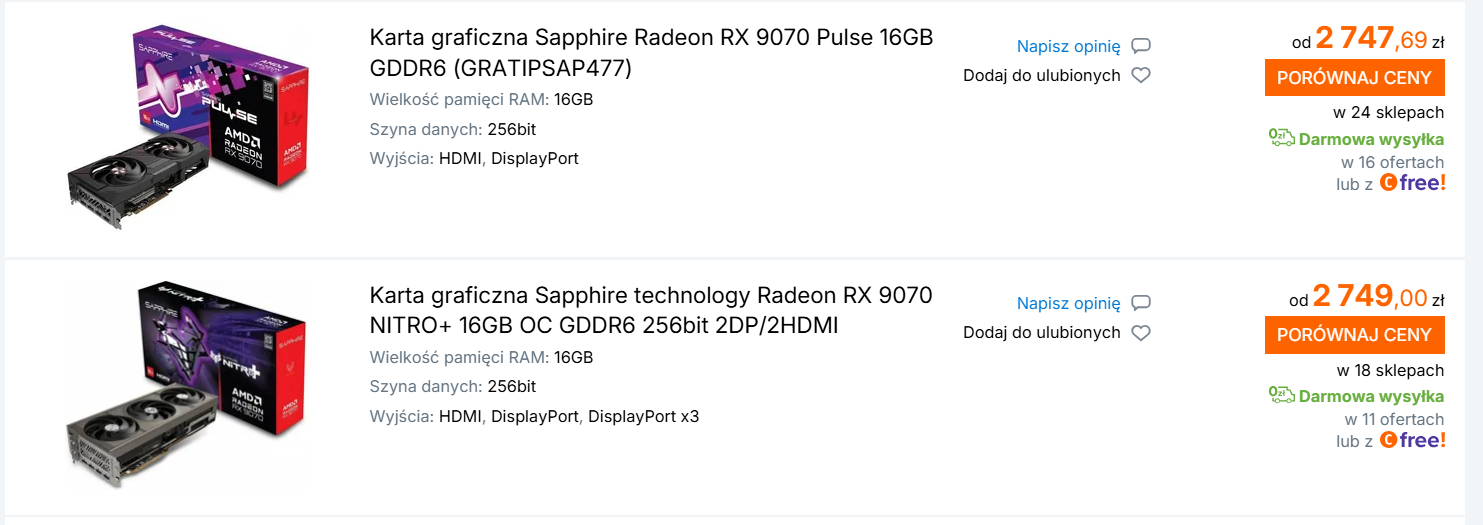This screenshot has height=525, width=1483.
Task: Click the free! logo on NITRO+ offer
Action: tap(1413, 440)
